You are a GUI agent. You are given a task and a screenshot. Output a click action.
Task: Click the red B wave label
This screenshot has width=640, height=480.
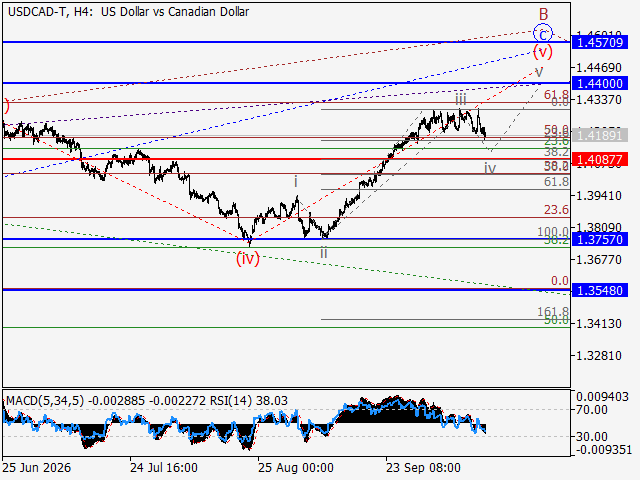pyautogui.click(x=543, y=15)
